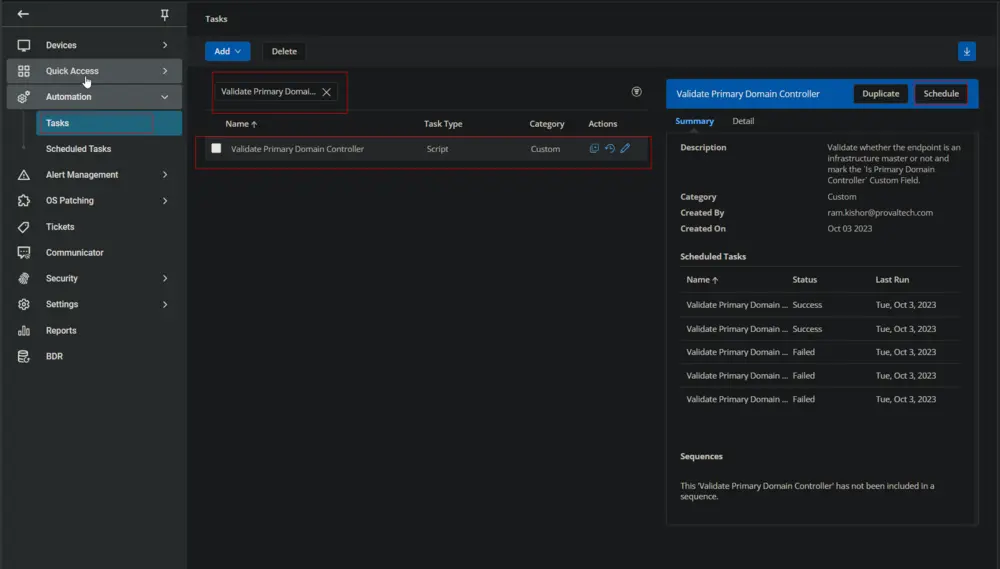Viewport: 1000px width, 569px height.
Task: Click the ram.kishor@provaltech.com creator text
Action: point(879,212)
